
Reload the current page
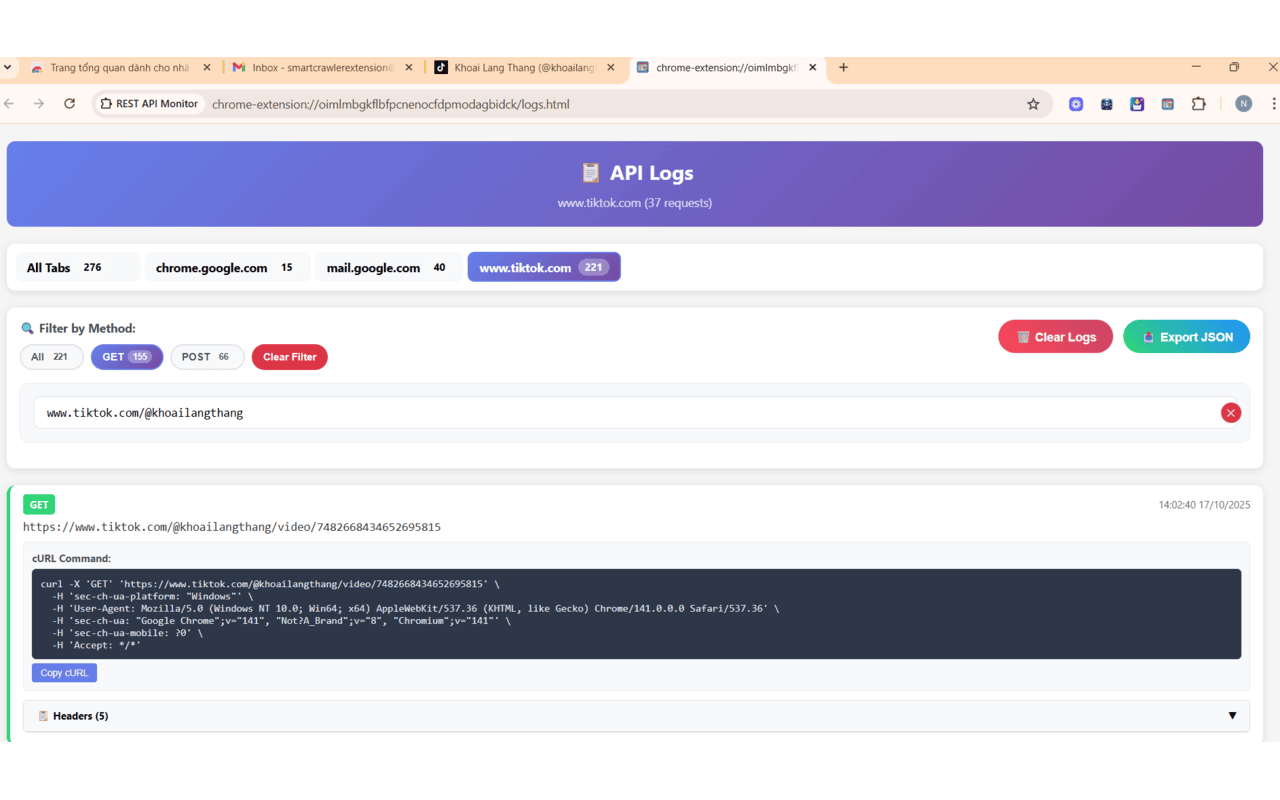69,104
